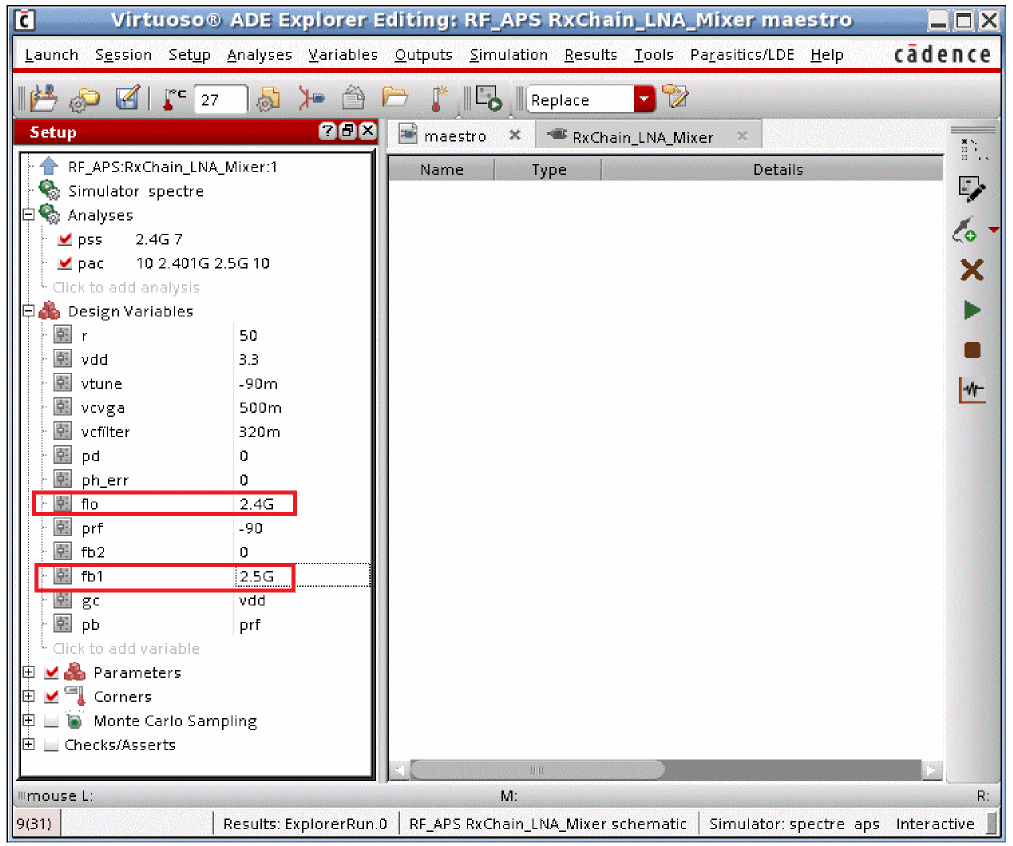Open the Replace history mode dropdown
1013x846 pixels.
click(x=644, y=99)
